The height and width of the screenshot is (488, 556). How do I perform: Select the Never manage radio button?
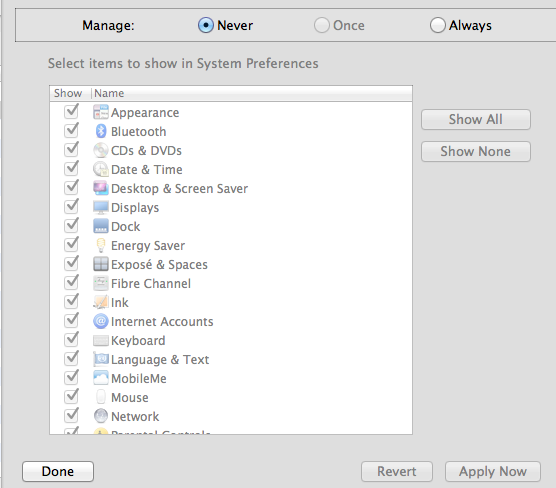click(x=206, y=25)
